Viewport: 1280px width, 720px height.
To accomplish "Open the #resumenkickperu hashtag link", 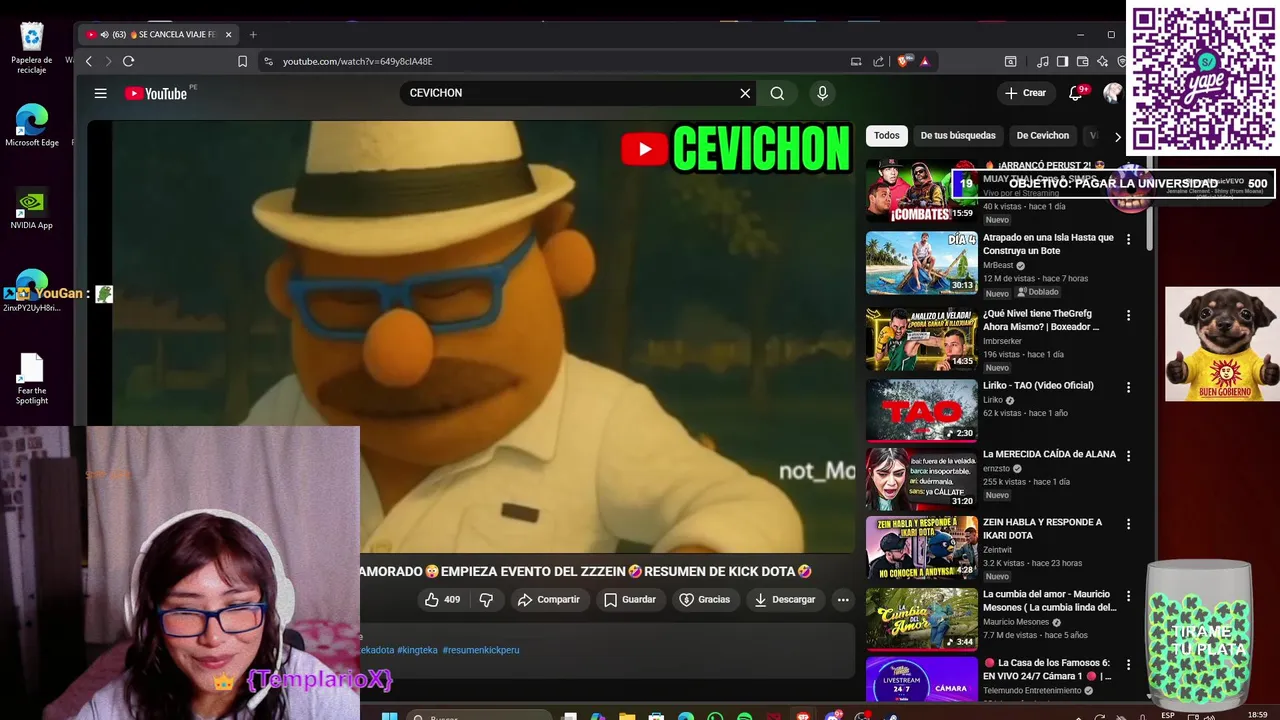I will click(481, 650).
